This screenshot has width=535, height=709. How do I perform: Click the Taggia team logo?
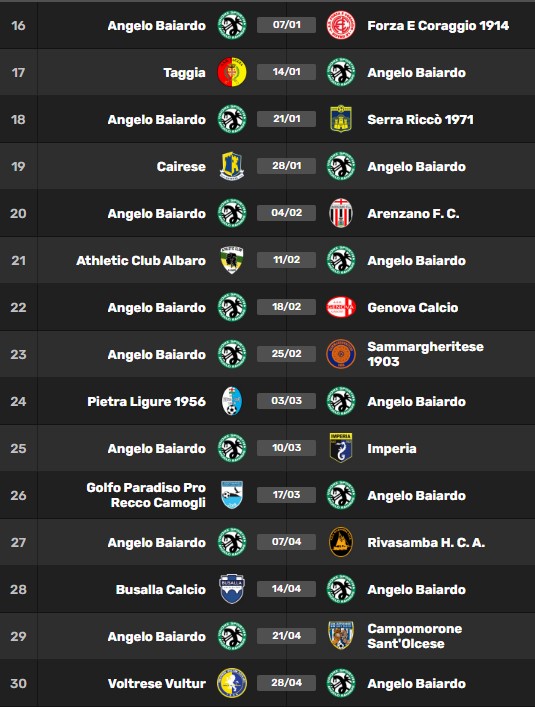(232, 72)
